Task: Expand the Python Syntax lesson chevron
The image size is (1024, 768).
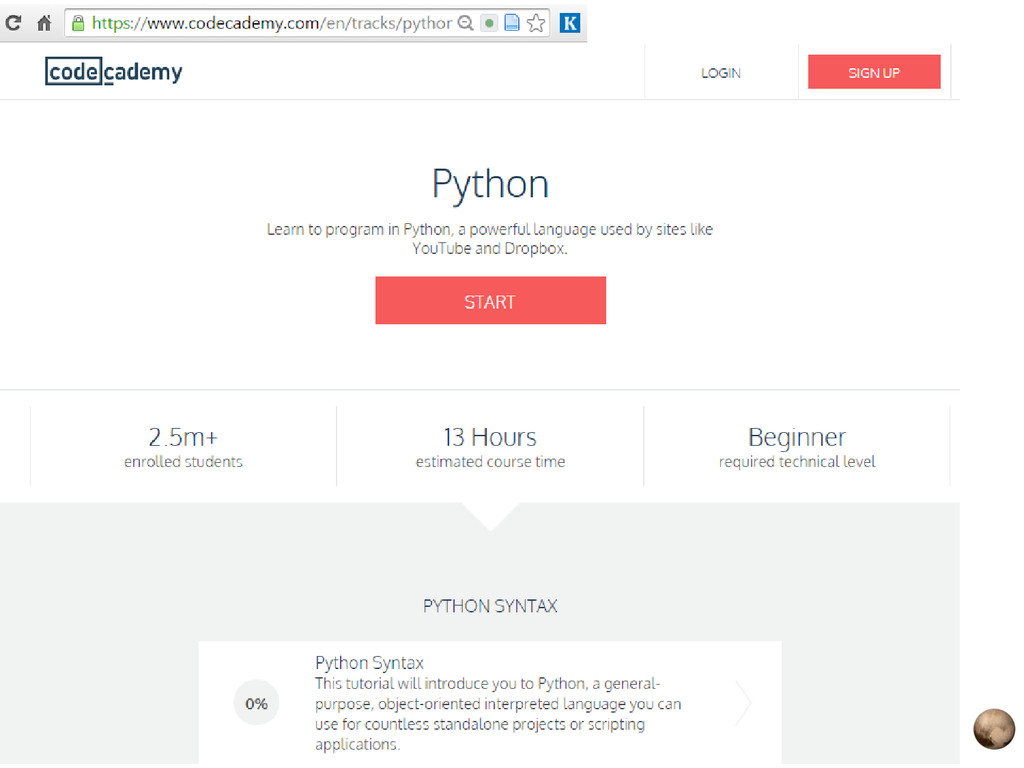Action: (x=743, y=703)
